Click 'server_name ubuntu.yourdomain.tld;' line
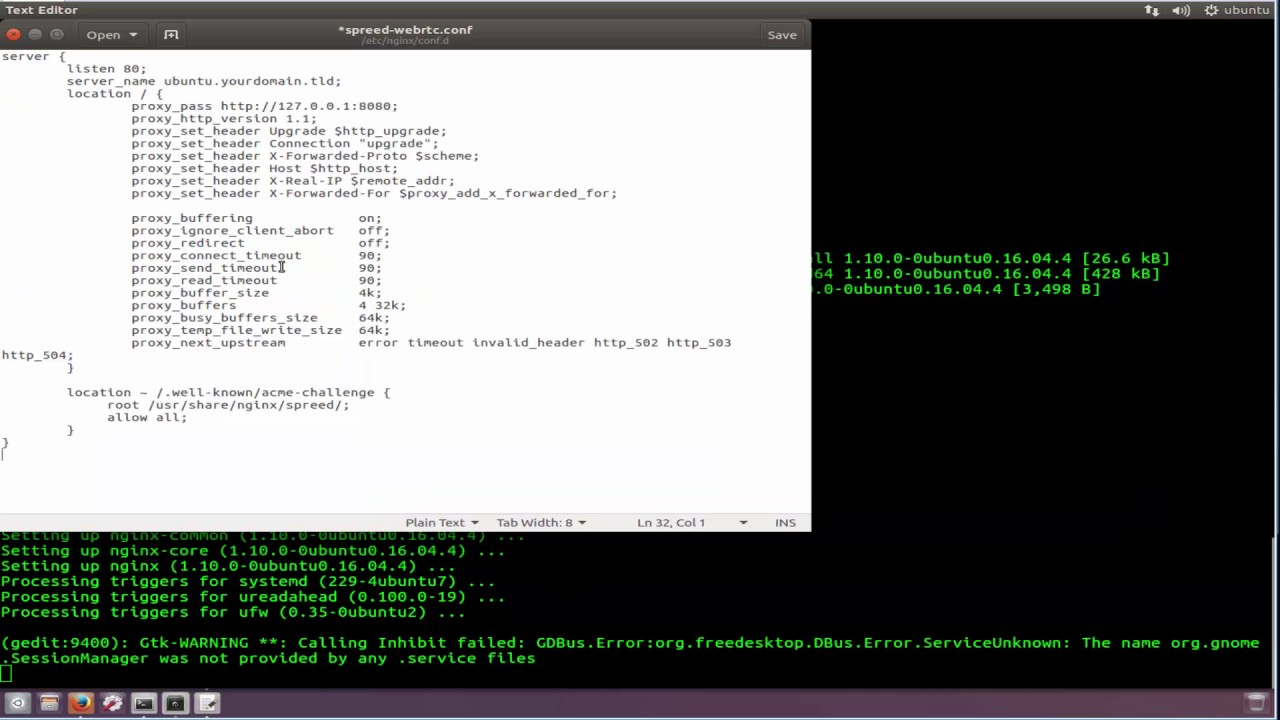1280x720 pixels. 204,81
